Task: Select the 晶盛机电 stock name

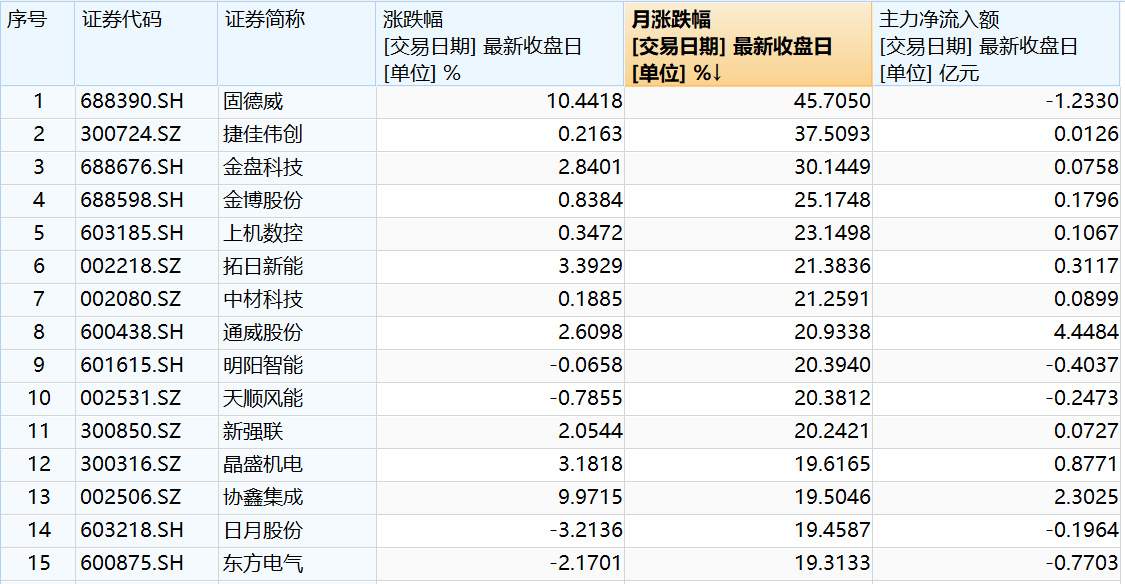Action: 263,464
